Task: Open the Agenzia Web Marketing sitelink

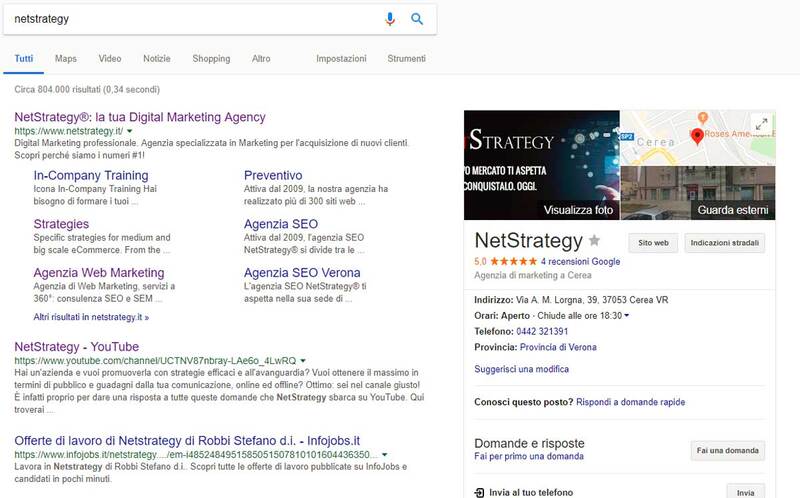Action: [x=99, y=272]
